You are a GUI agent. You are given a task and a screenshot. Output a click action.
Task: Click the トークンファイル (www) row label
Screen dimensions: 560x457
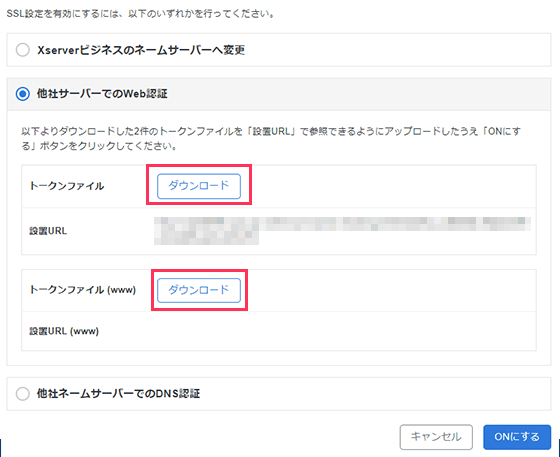[82, 290]
